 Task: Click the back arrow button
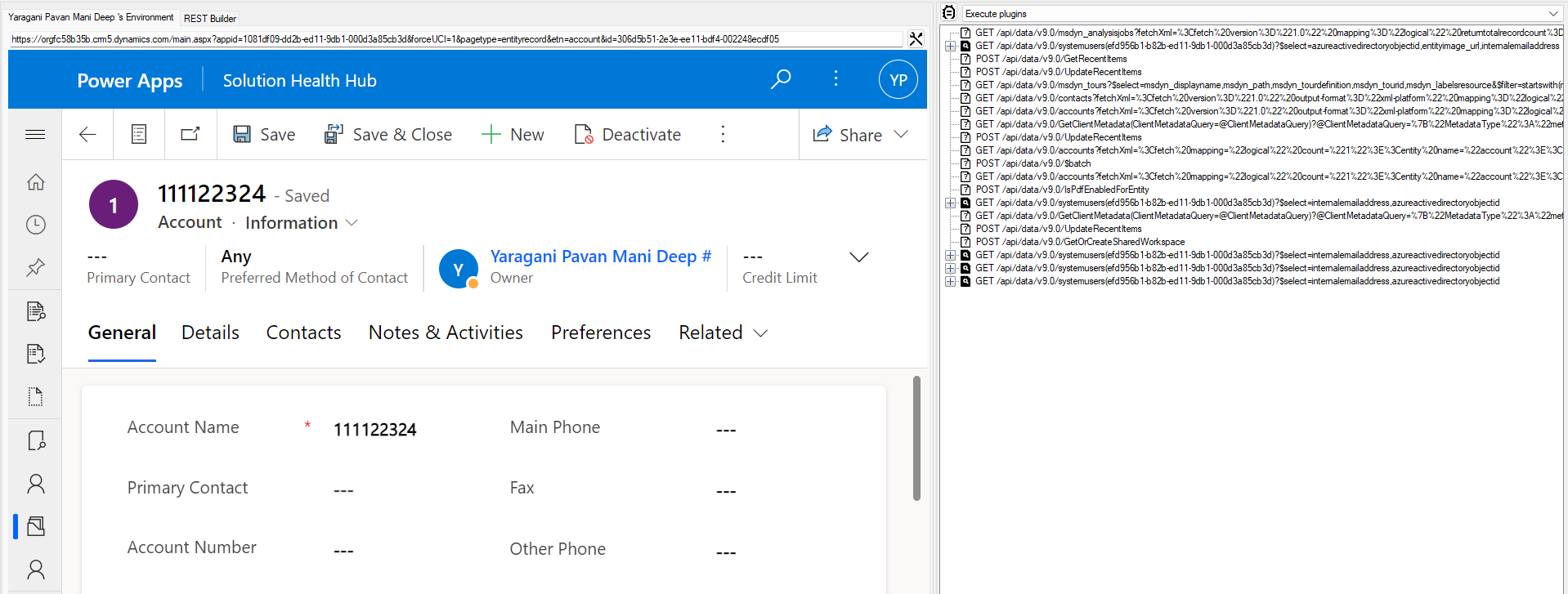click(87, 135)
